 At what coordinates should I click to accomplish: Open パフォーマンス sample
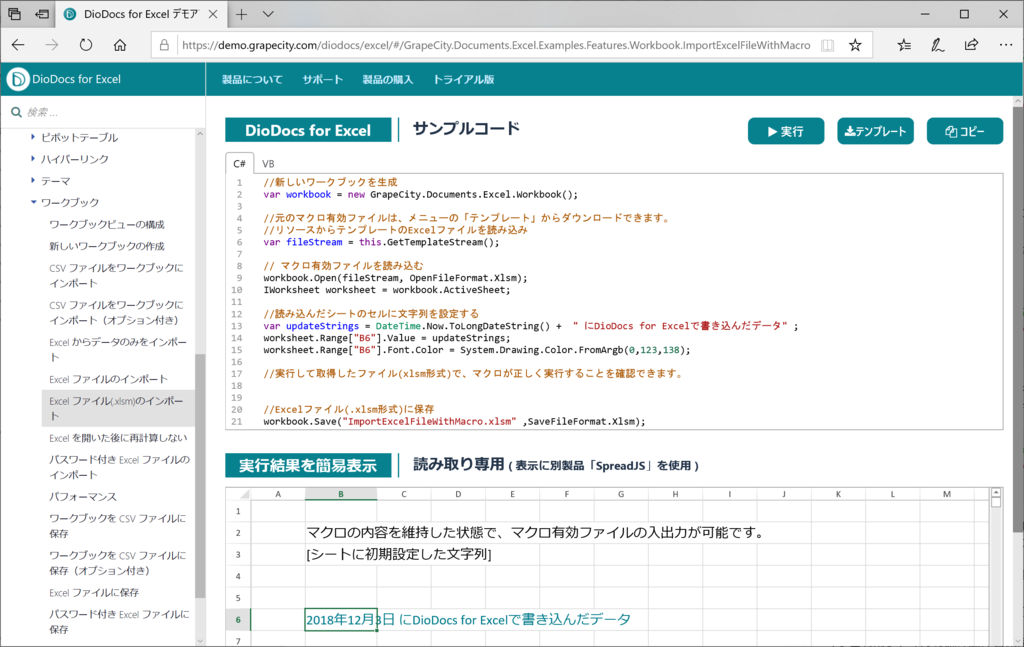click(83, 497)
